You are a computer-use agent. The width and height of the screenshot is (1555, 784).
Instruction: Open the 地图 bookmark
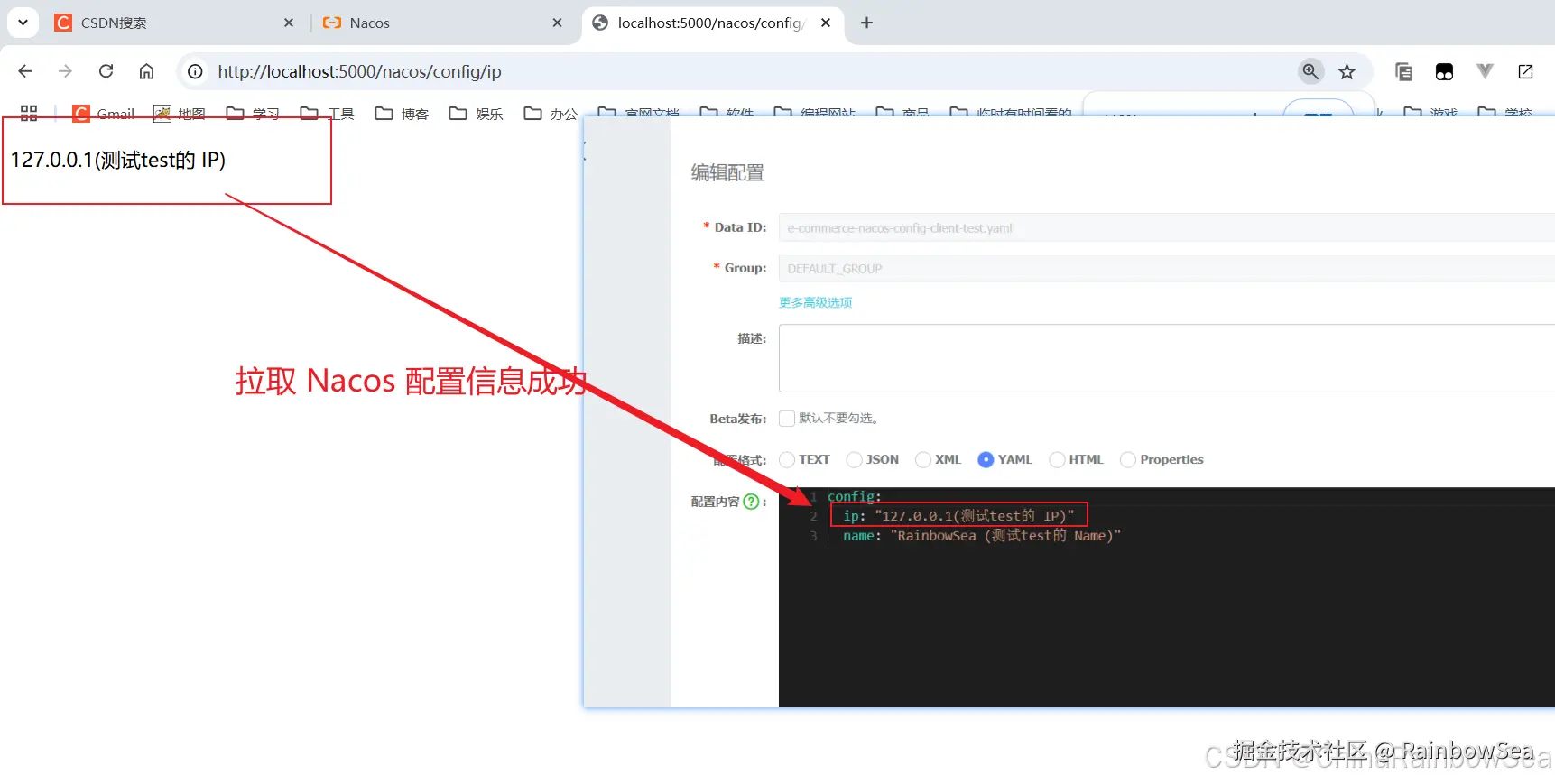click(x=180, y=113)
